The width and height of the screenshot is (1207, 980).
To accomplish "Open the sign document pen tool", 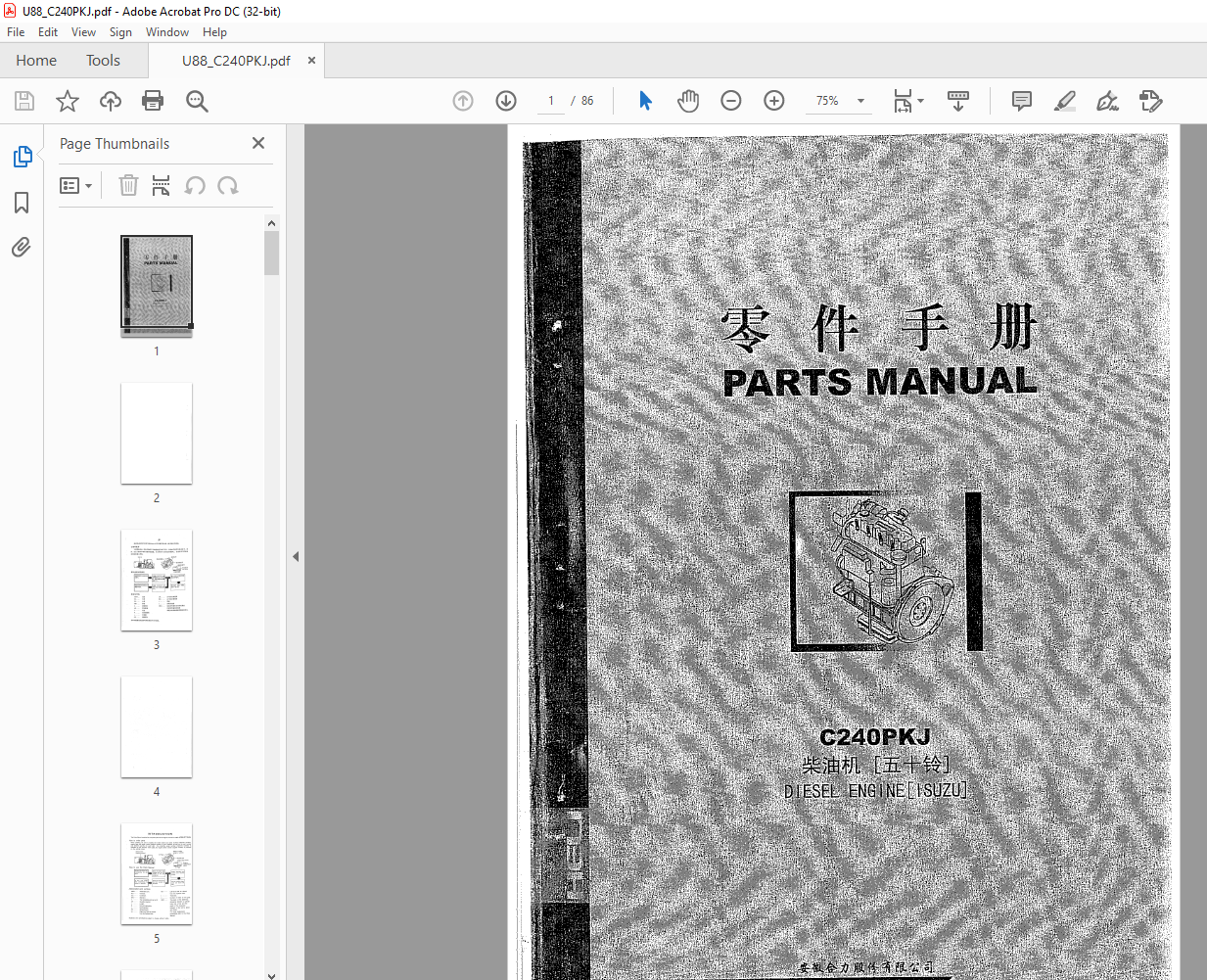I will [1108, 101].
